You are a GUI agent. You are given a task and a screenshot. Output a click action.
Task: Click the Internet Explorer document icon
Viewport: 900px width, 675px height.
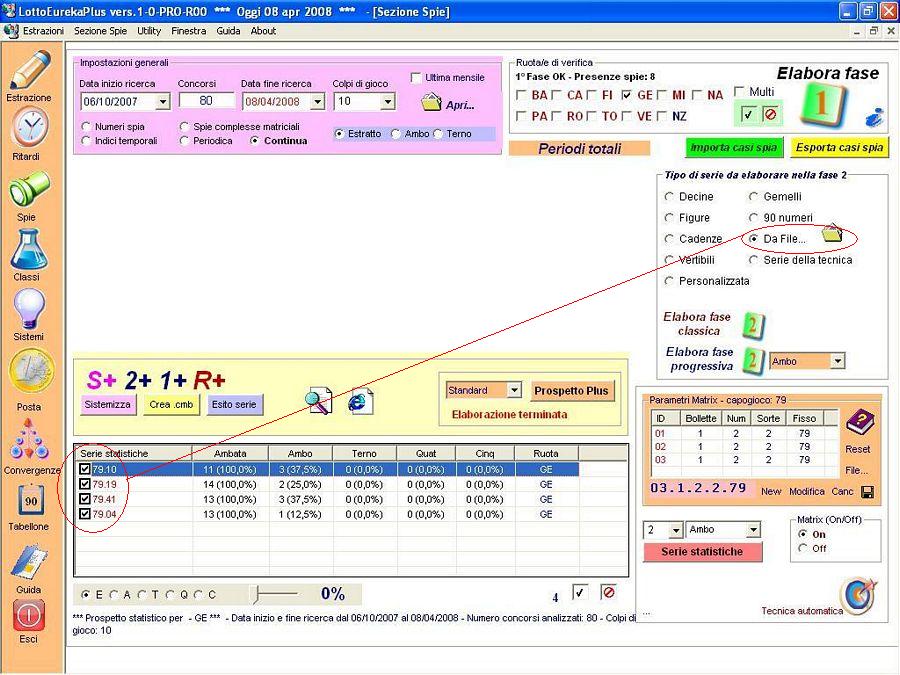[360, 401]
